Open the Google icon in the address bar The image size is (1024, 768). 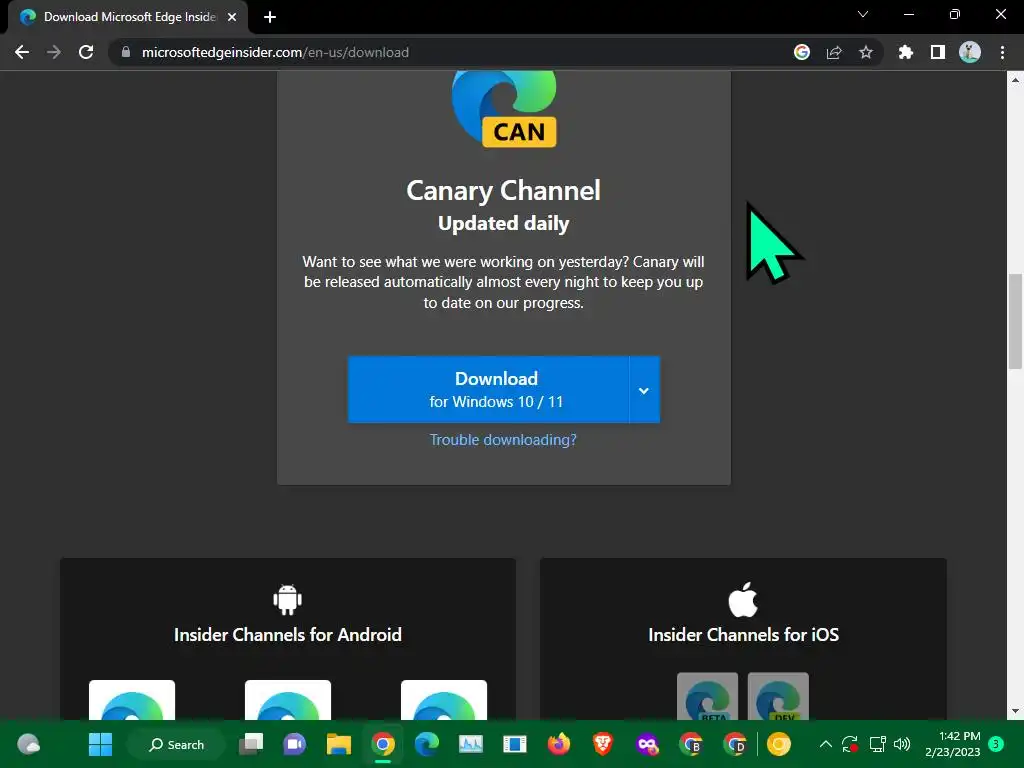(x=802, y=52)
